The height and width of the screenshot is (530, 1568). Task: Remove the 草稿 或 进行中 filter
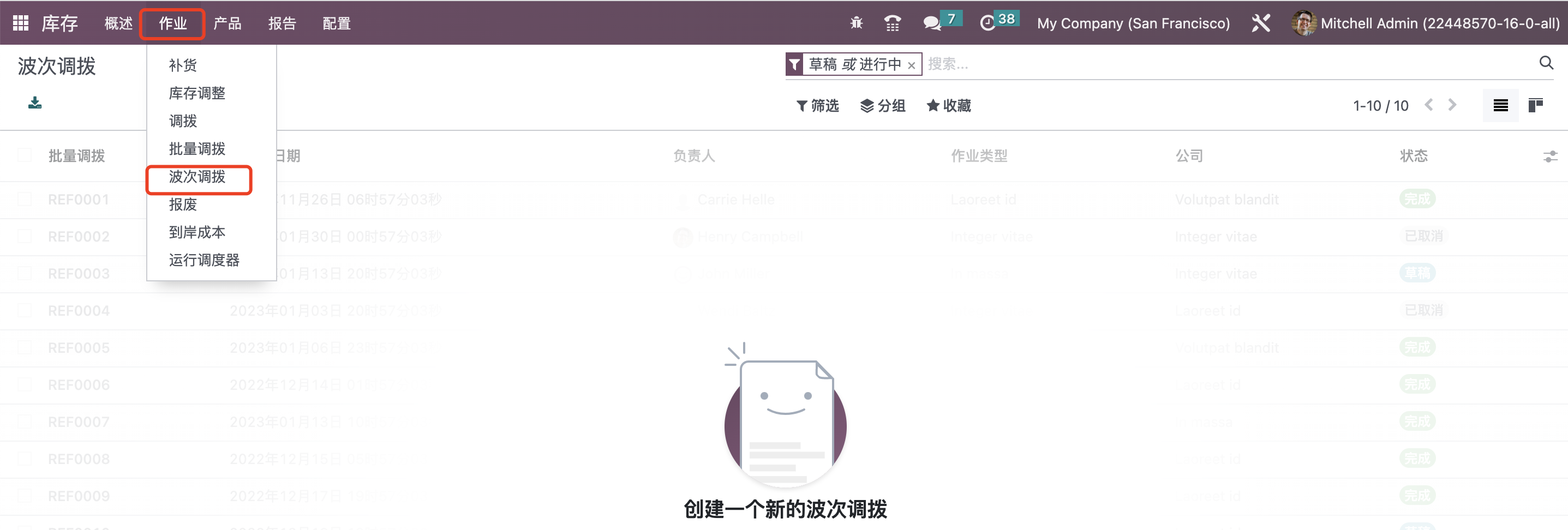pyautogui.click(x=911, y=65)
